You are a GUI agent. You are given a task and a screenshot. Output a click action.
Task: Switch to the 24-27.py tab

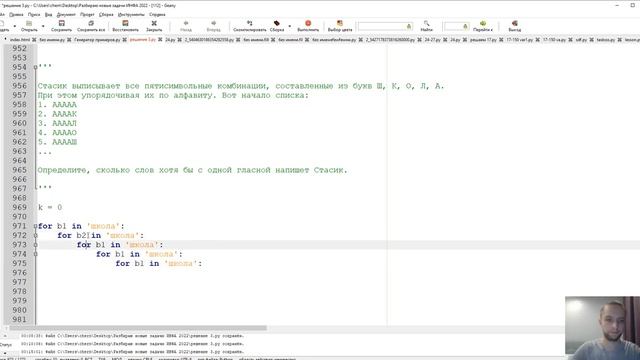point(433,40)
